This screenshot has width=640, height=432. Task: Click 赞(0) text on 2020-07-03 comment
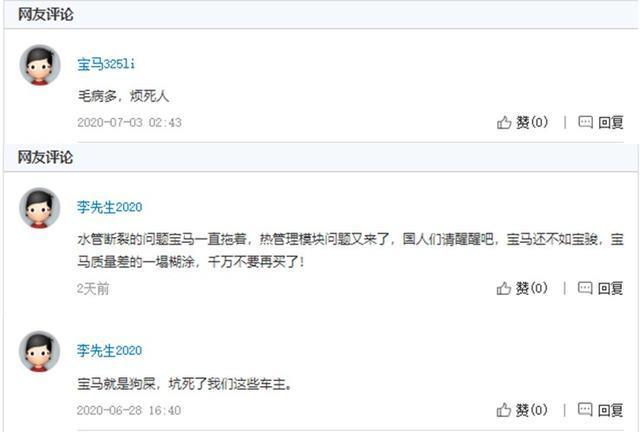pyautogui.click(x=532, y=122)
